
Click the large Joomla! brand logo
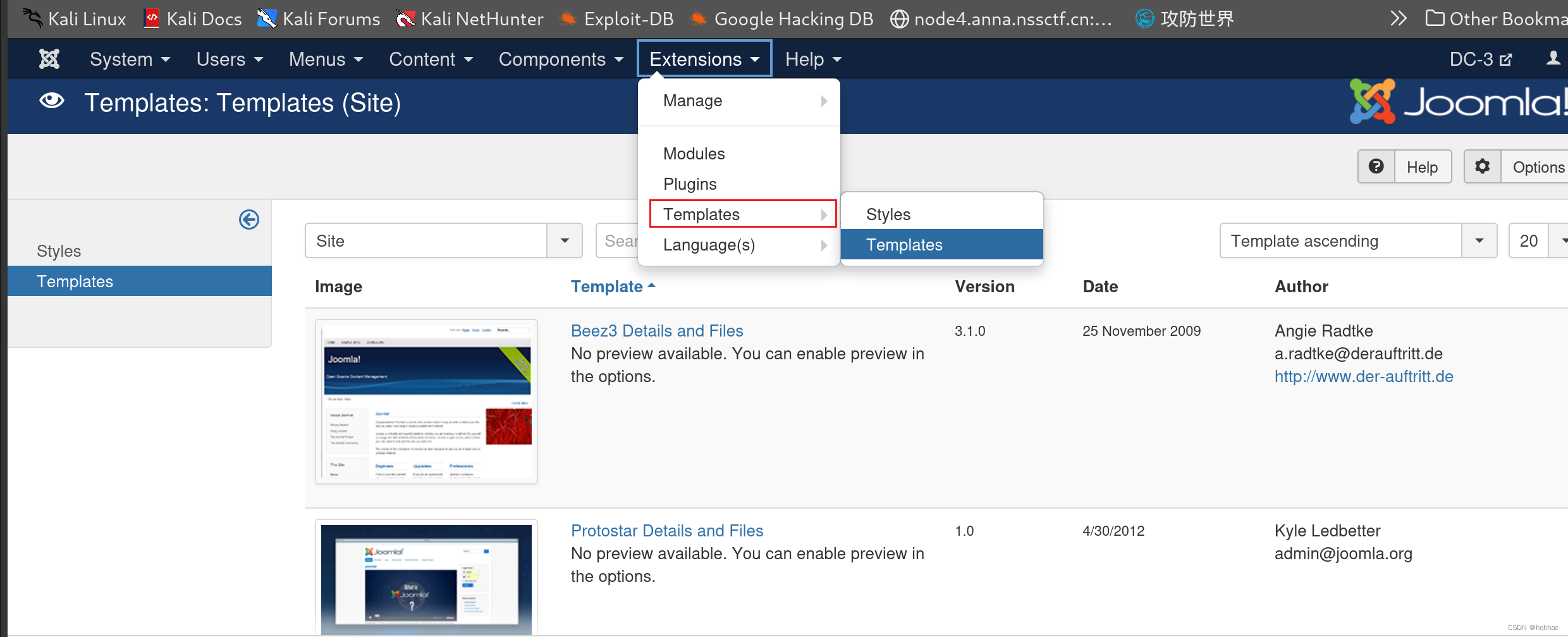(1458, 101)
